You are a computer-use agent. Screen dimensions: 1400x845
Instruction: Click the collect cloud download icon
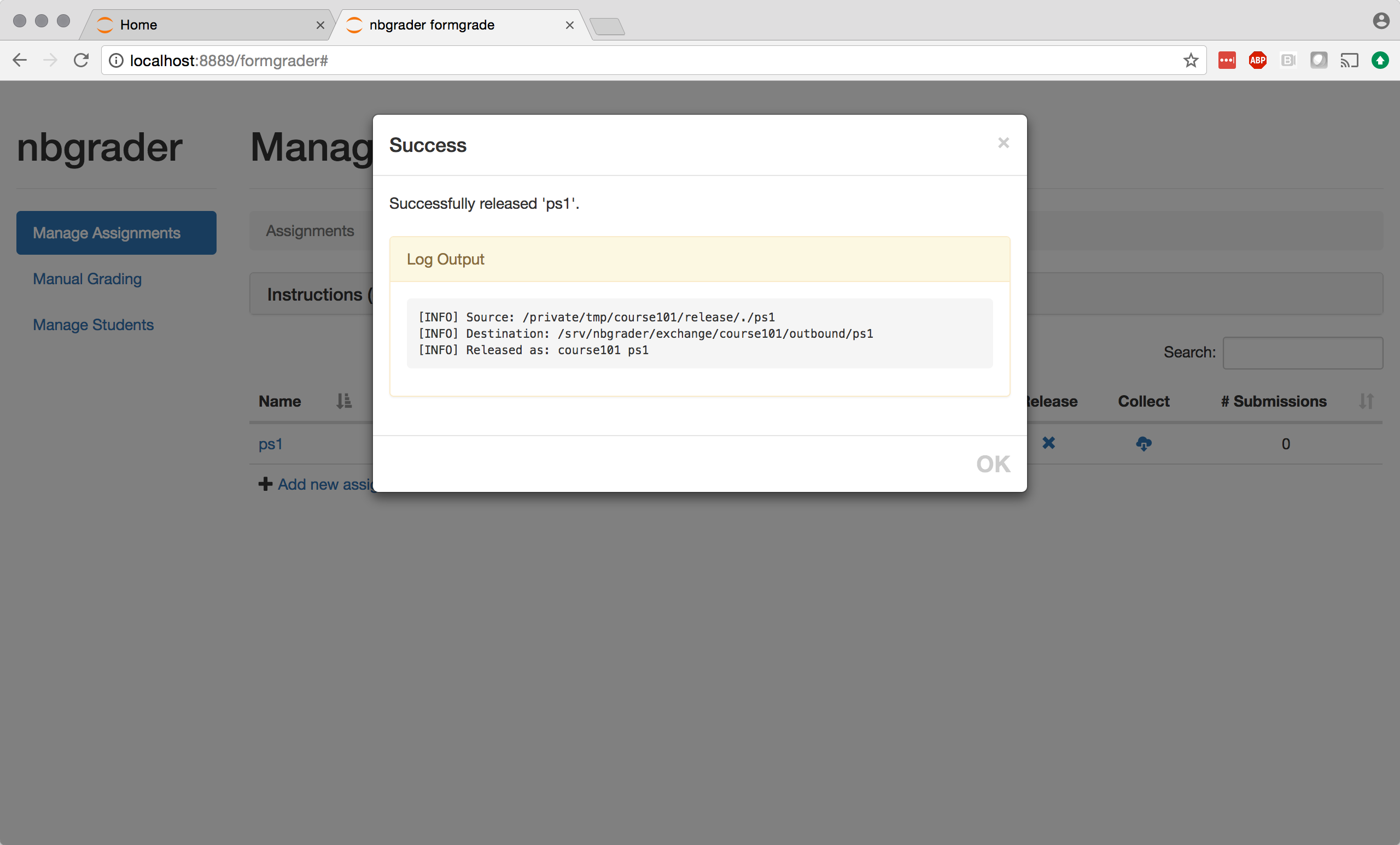pos(1143,443)
